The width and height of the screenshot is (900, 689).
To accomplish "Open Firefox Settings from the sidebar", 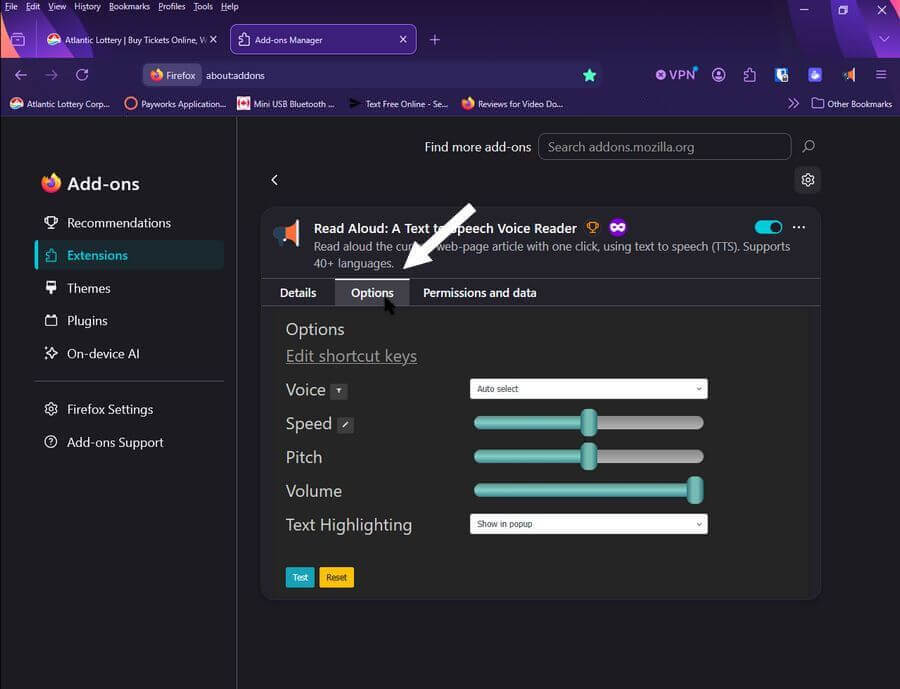I will coord(129,409).
